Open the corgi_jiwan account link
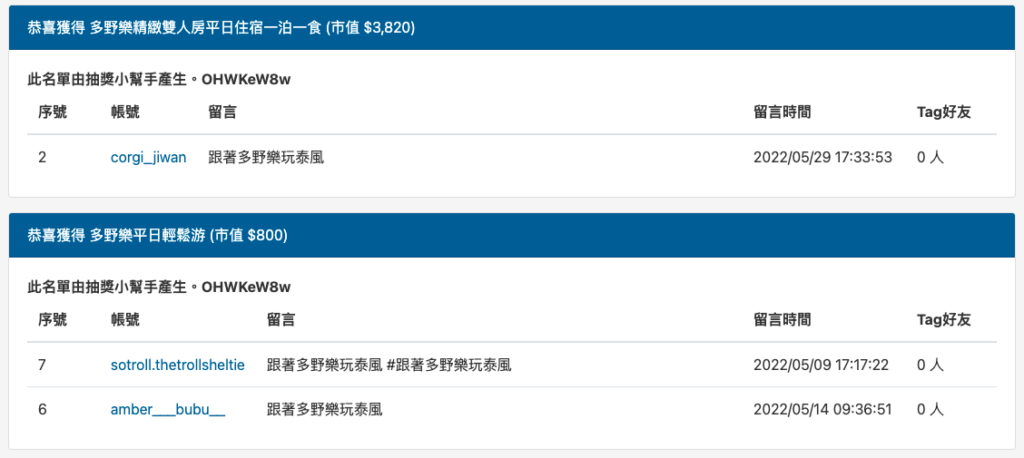 click(x=148, y=157)
